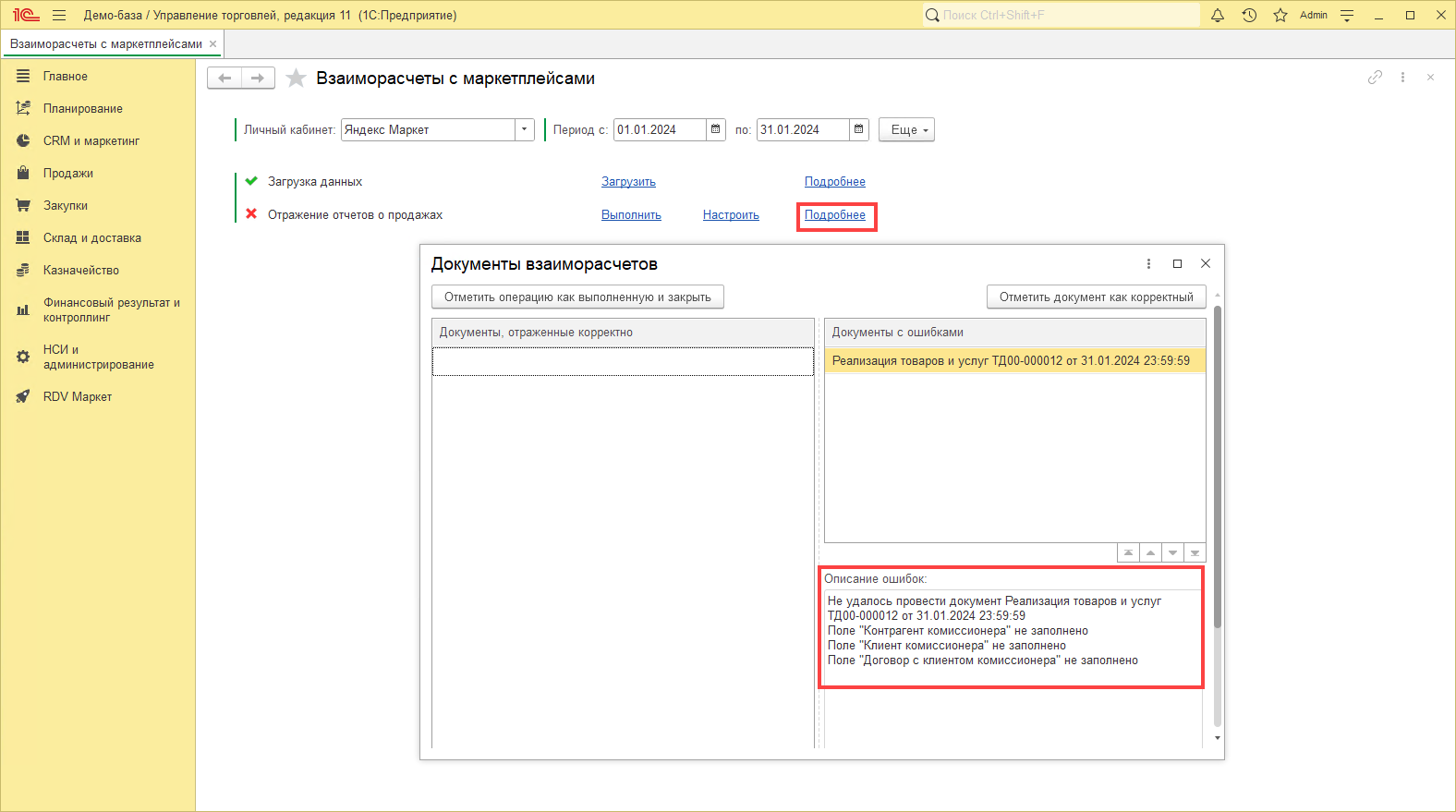Open dialog's three-dot options menu

pyautogui.click(x=1148, y=264)
